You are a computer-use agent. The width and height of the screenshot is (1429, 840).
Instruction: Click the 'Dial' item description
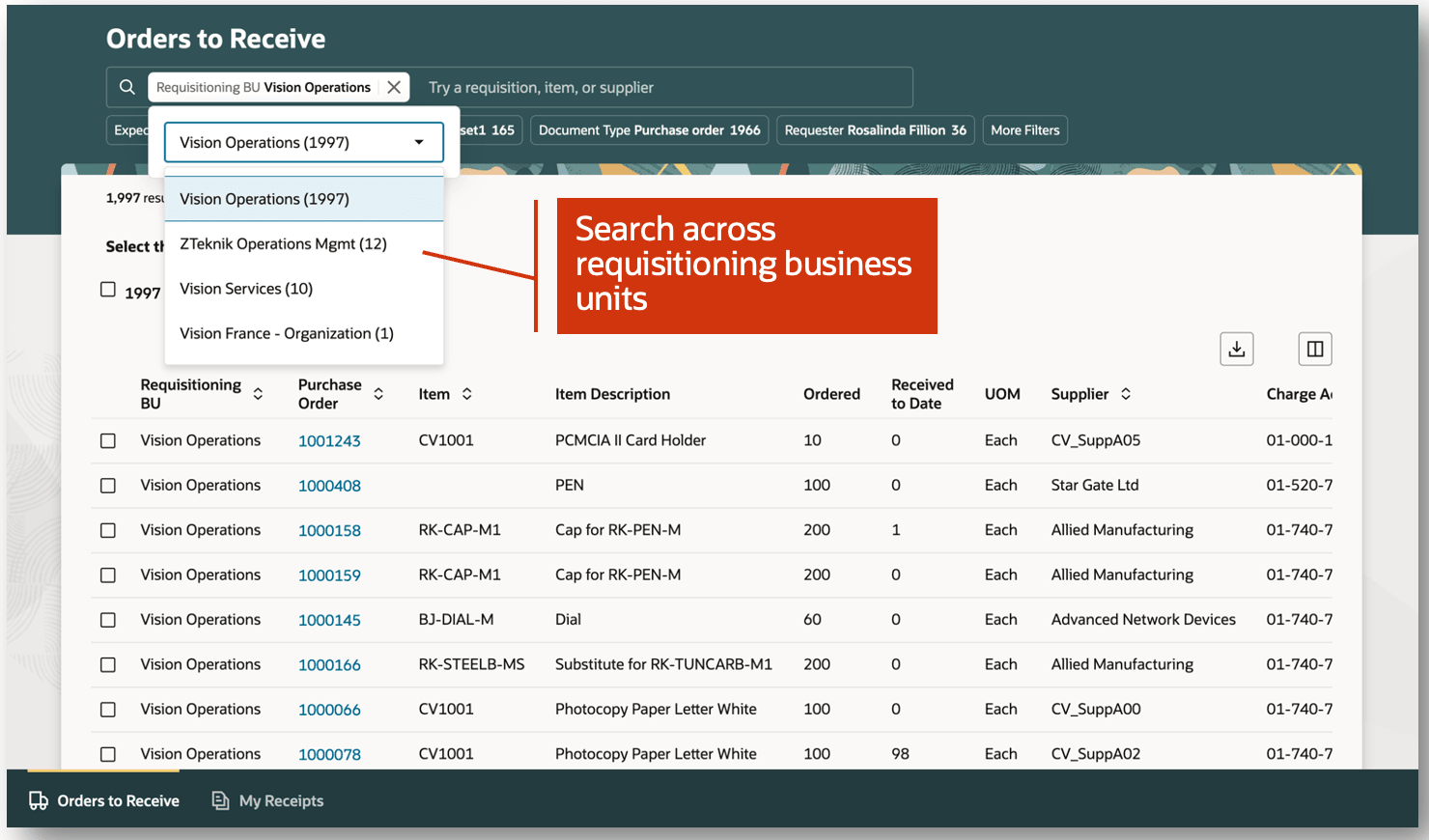coord(568,620)
